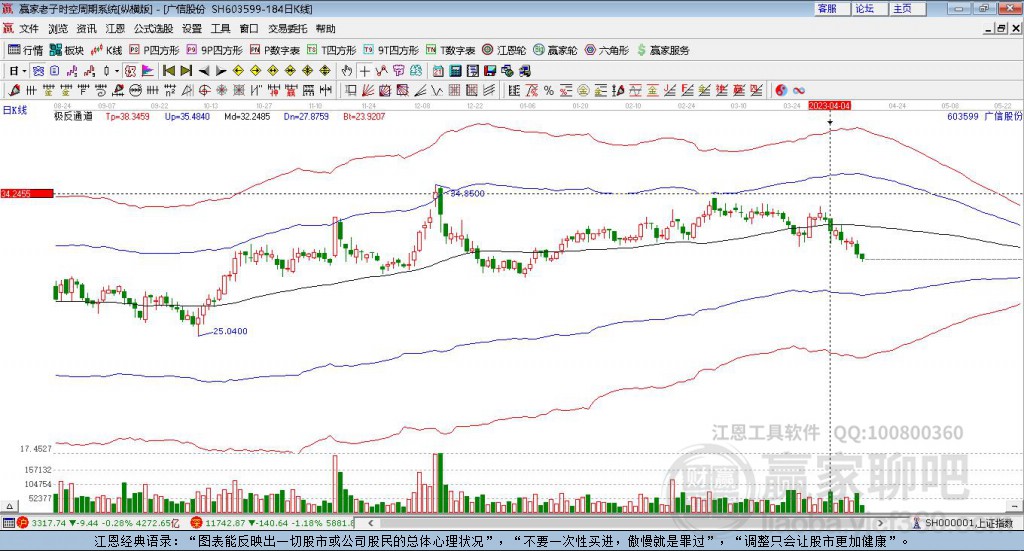
Task: Click the 客服 customer service button
Action: point(833,8)
